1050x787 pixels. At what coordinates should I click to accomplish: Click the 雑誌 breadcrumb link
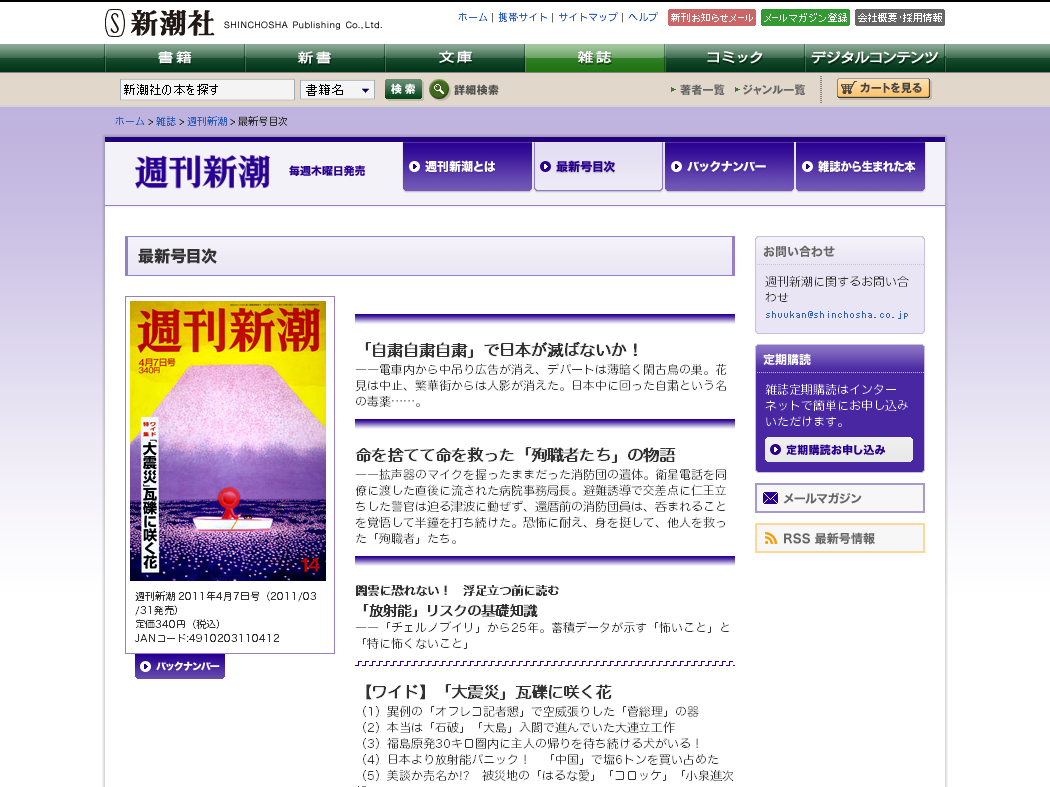tap(166, 121)
